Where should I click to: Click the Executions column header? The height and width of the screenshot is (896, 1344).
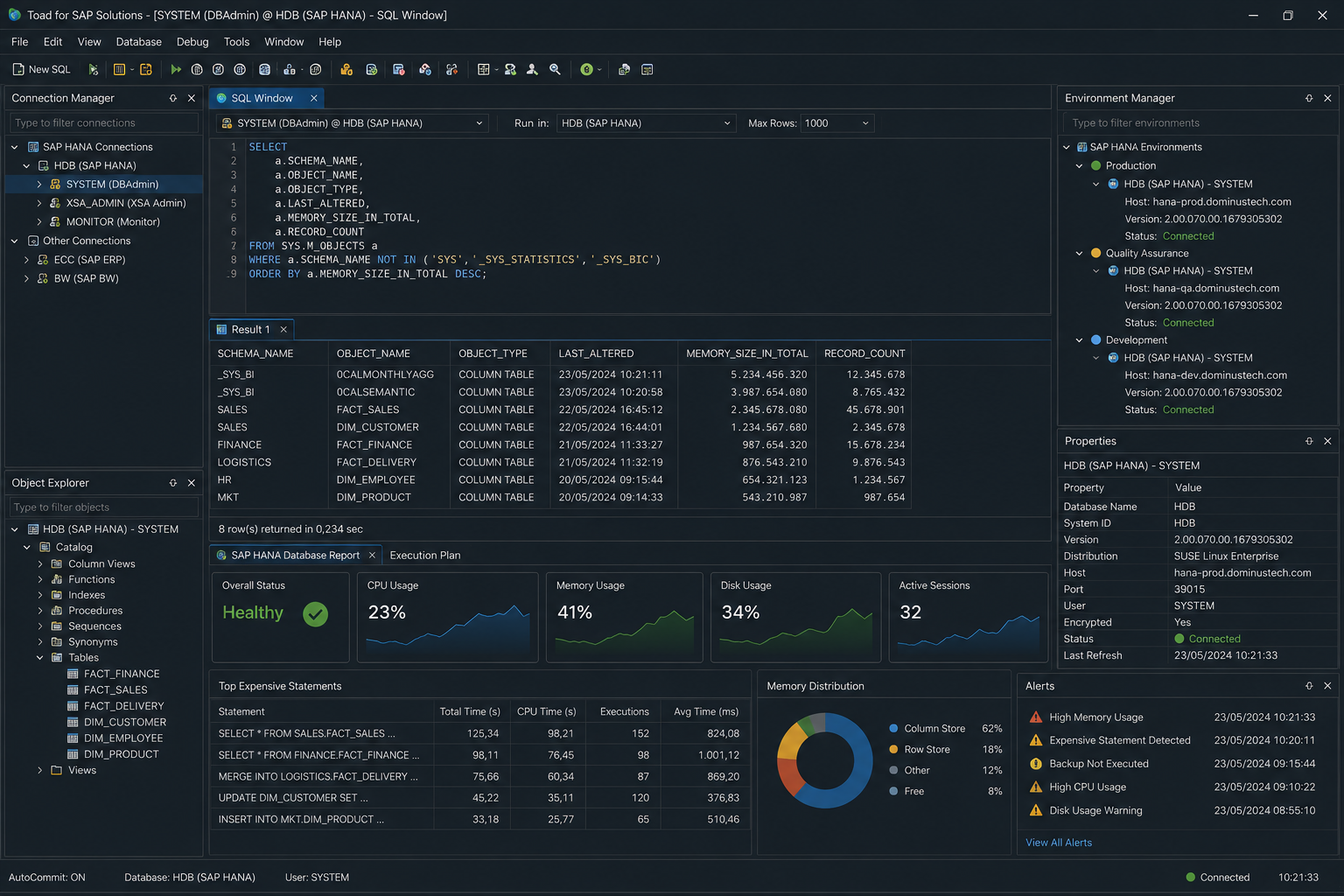(x=625, y=711)
